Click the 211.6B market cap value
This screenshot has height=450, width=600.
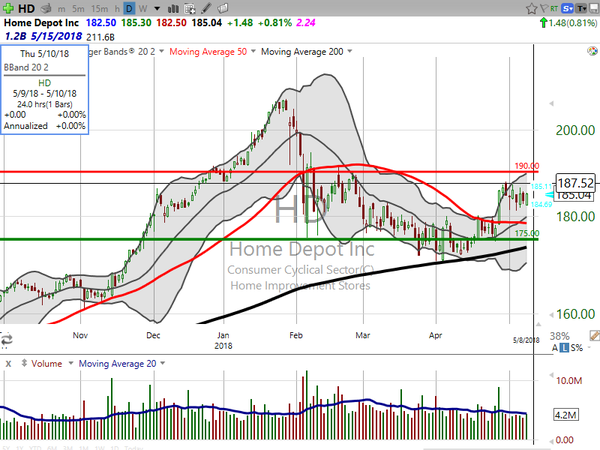pyautogui.click(x=101, y=37)
